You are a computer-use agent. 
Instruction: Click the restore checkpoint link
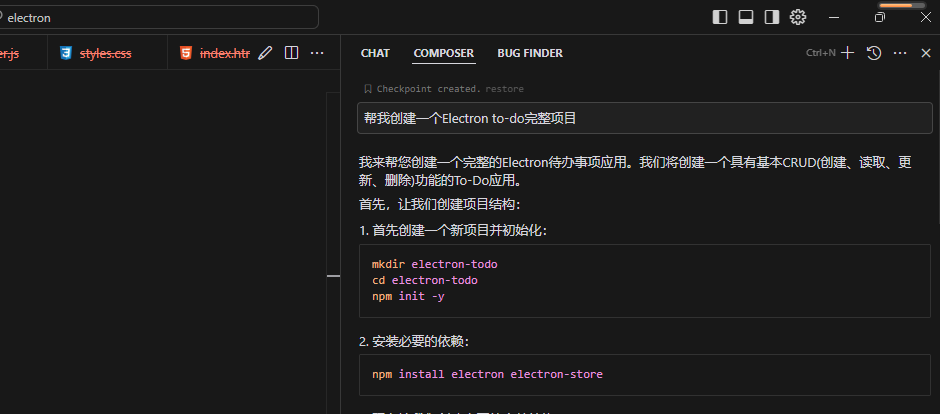tap(504, 89)
